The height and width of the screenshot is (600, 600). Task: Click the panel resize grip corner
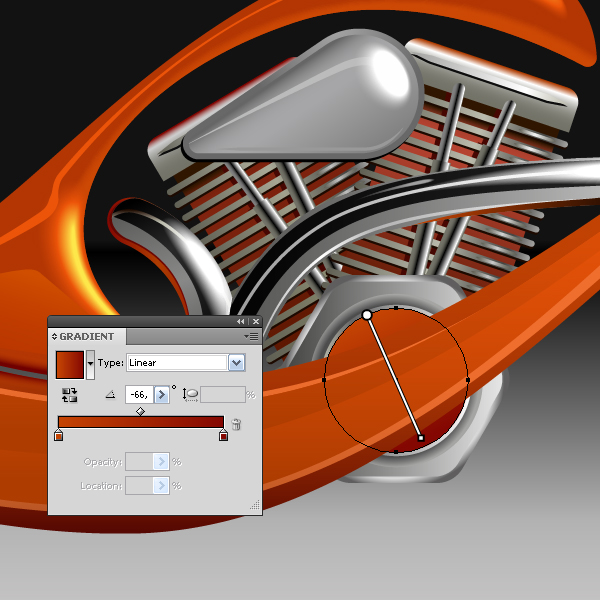click(x=255, y=505)
